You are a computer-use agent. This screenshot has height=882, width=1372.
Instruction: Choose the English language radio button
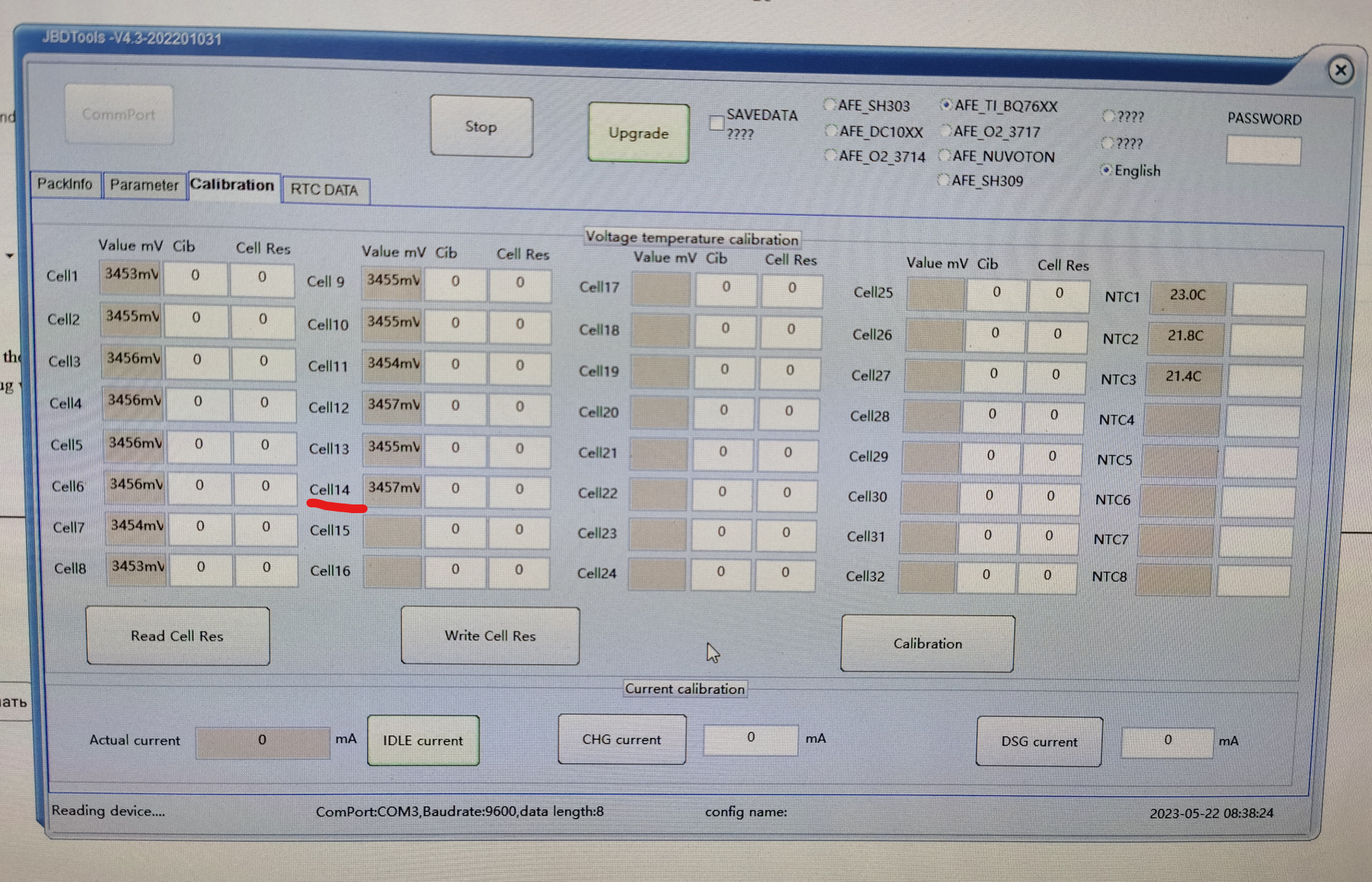coord(1107,170)
